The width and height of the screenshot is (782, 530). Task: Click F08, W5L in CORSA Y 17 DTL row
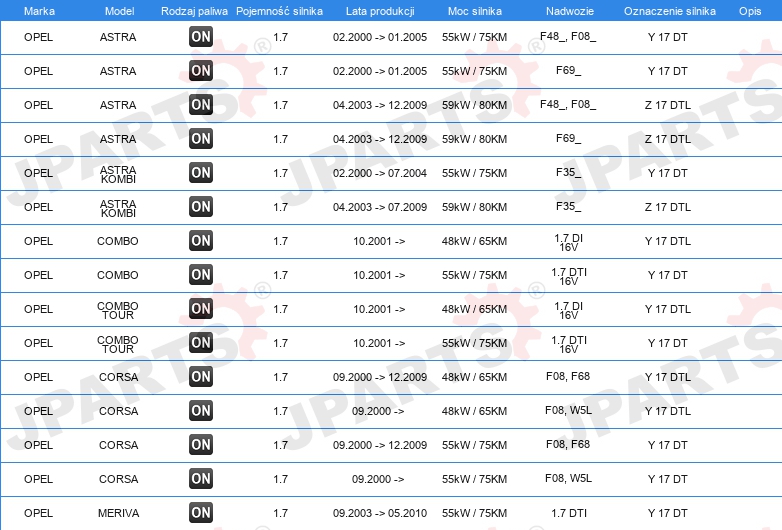click(x=568, y=410)
